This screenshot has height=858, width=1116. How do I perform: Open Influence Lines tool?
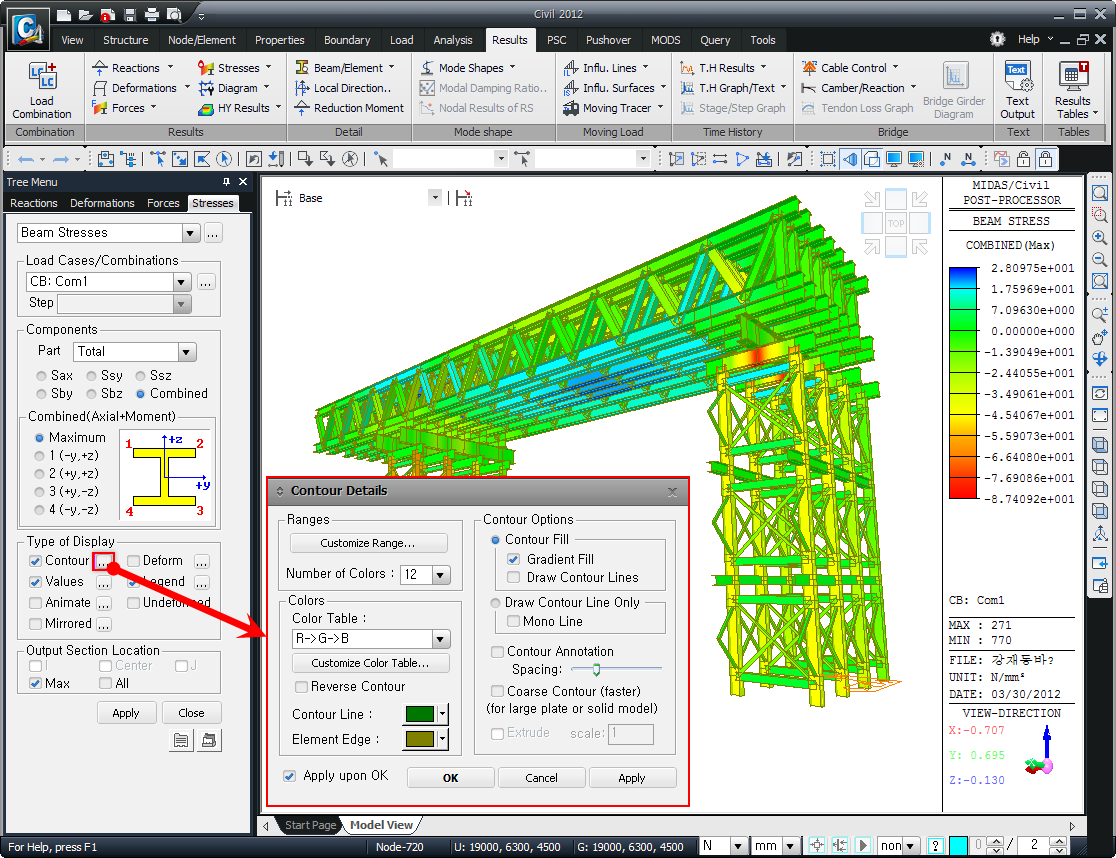[x=606, y=68]
